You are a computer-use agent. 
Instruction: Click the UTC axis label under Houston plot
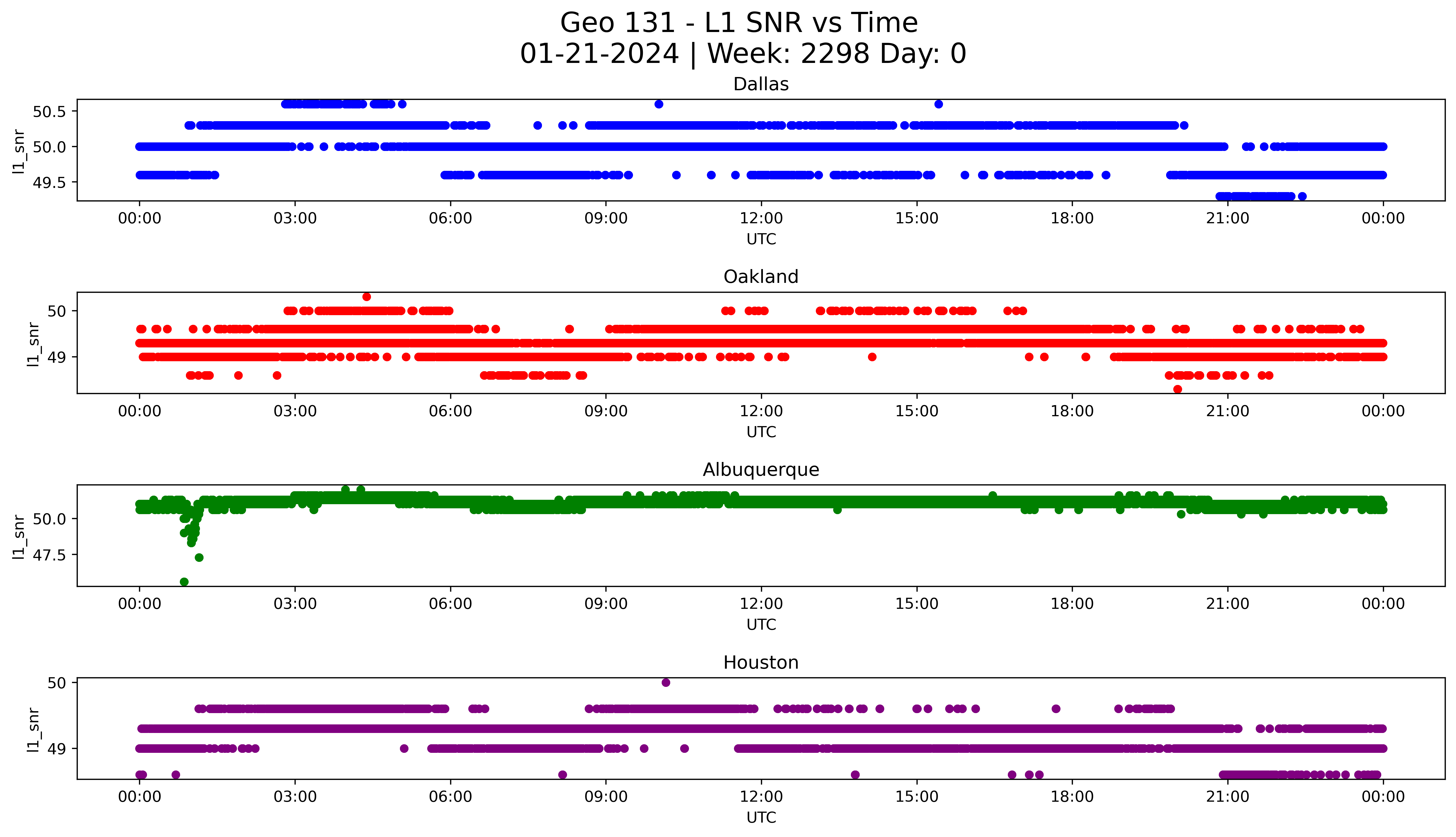click(761, 817)
